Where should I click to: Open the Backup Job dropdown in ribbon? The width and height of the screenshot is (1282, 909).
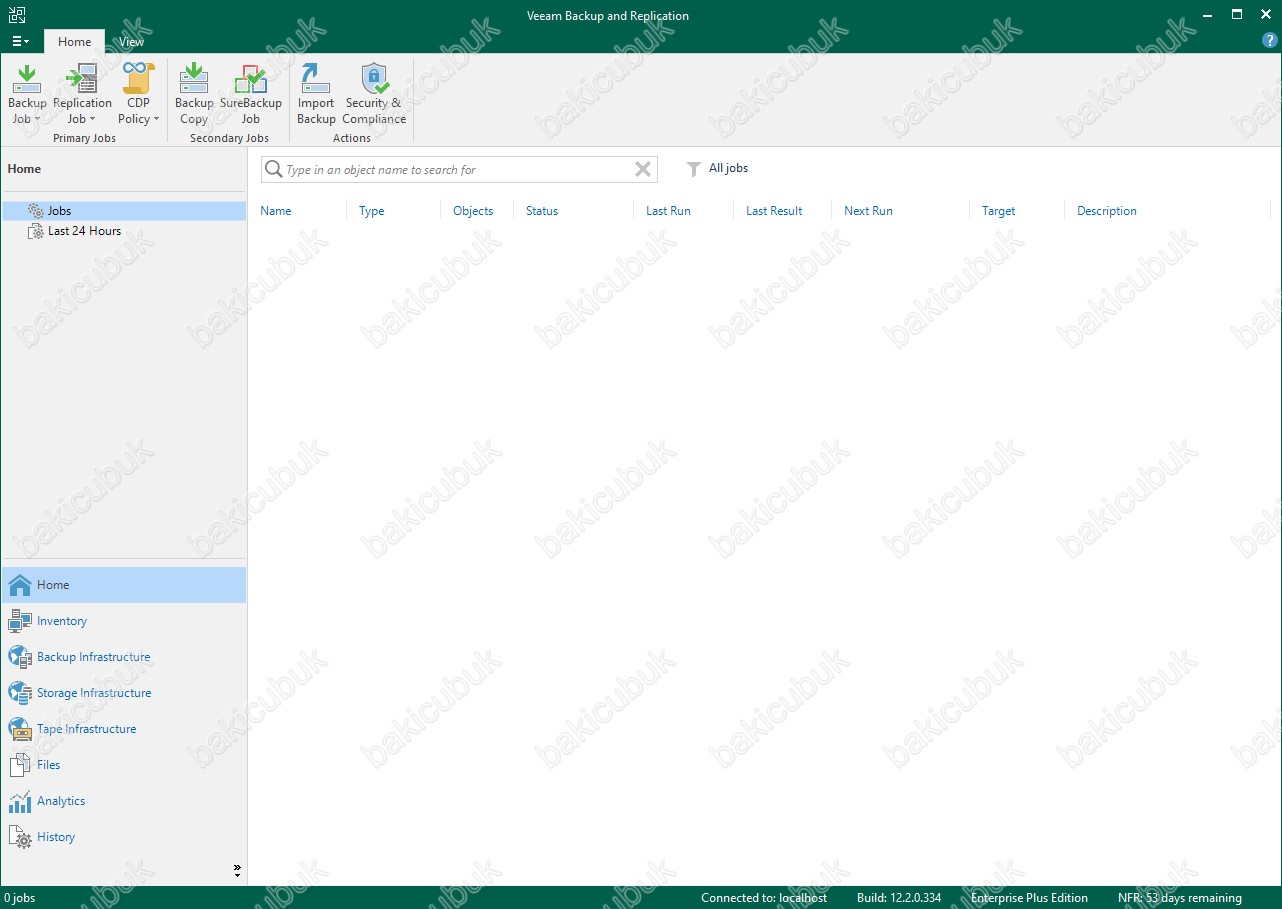(x=27, y=94)
